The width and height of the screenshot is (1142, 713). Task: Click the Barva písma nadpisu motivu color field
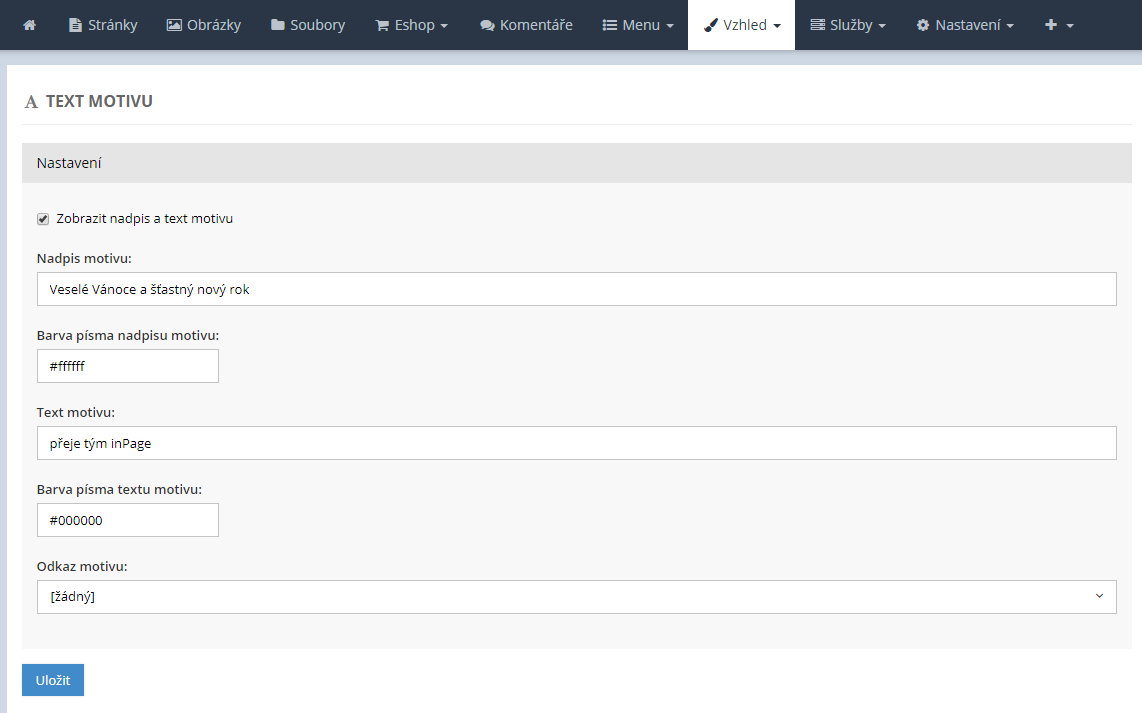click(128, 366)
